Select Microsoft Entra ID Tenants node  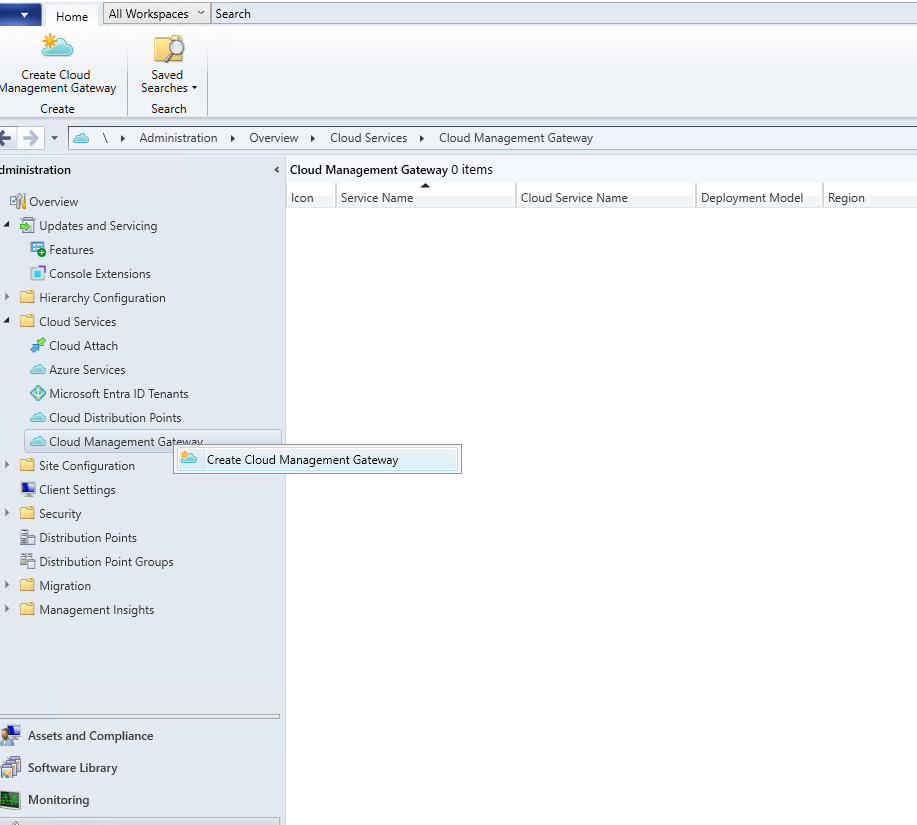tap(118, 394)
